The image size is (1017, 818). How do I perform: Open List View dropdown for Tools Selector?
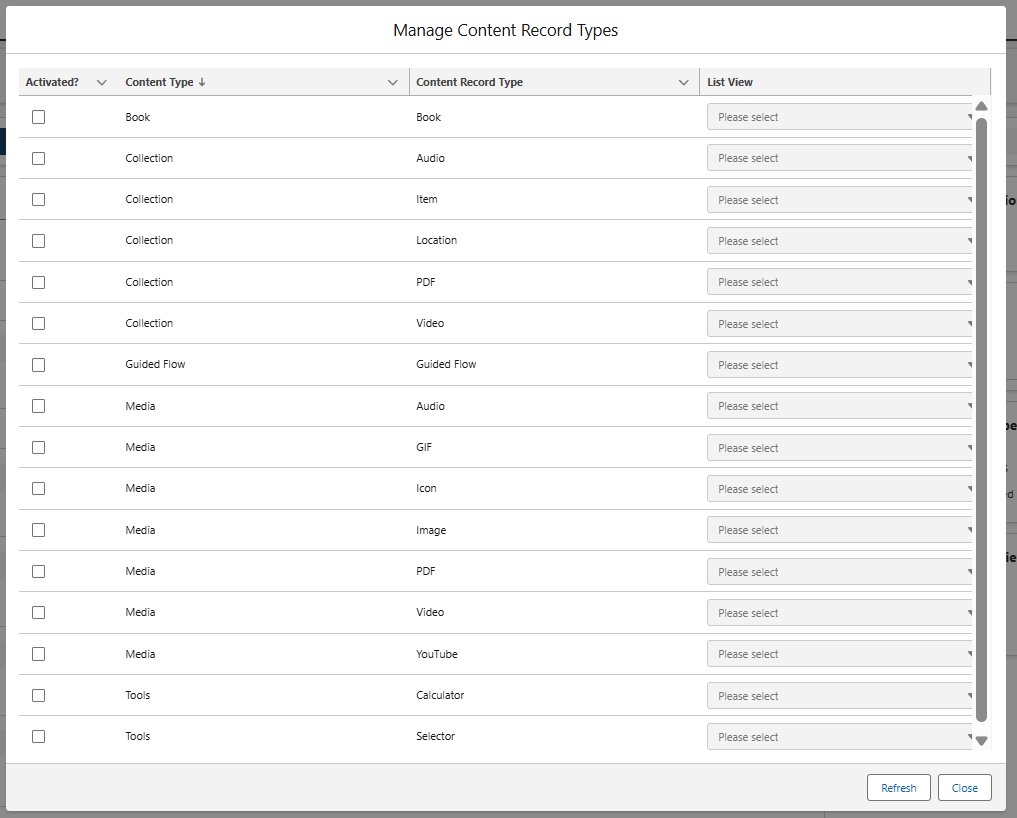tap(841, 737)
